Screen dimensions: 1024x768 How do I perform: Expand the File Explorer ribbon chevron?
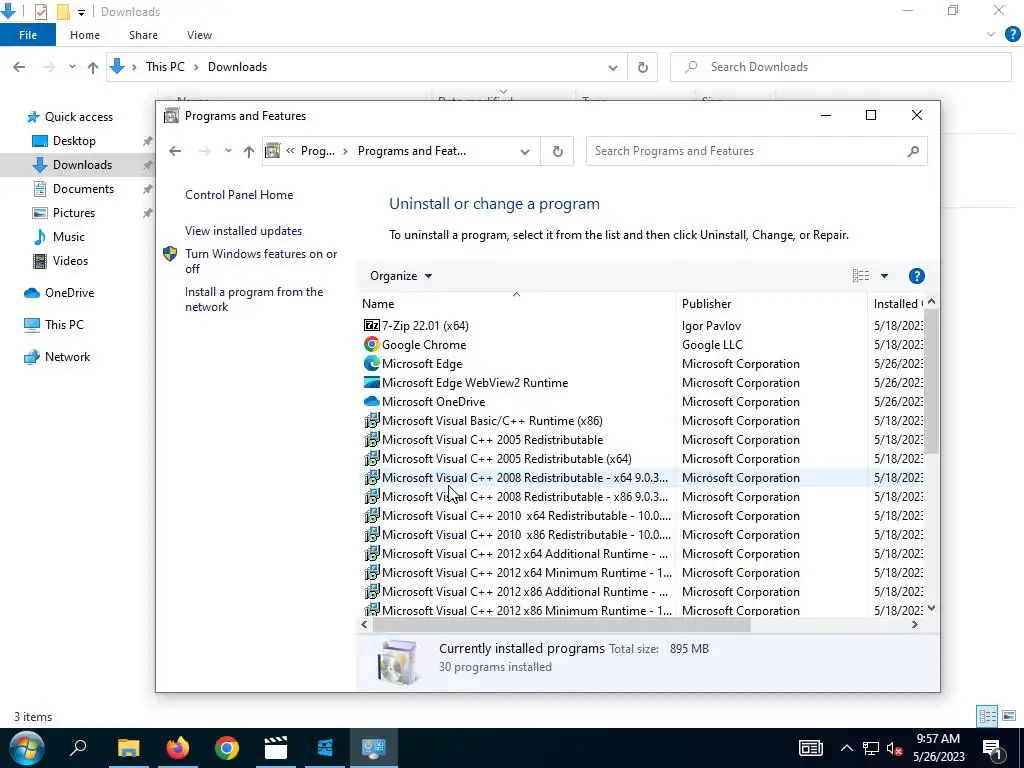991,35
